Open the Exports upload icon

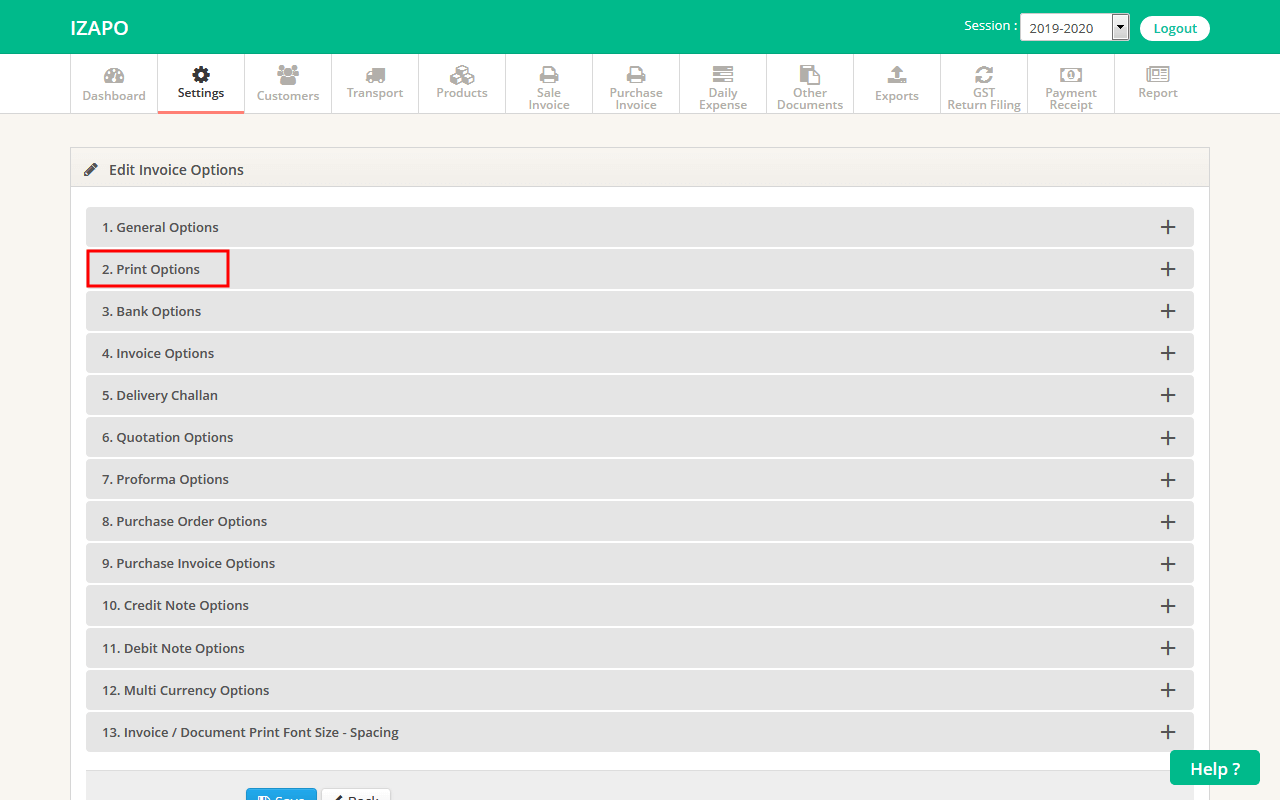click(897, 75)
